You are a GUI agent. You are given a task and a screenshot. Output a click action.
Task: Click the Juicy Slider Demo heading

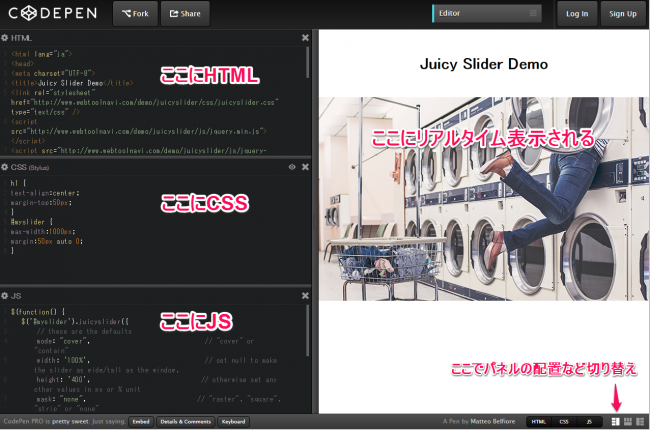[484, 64]
